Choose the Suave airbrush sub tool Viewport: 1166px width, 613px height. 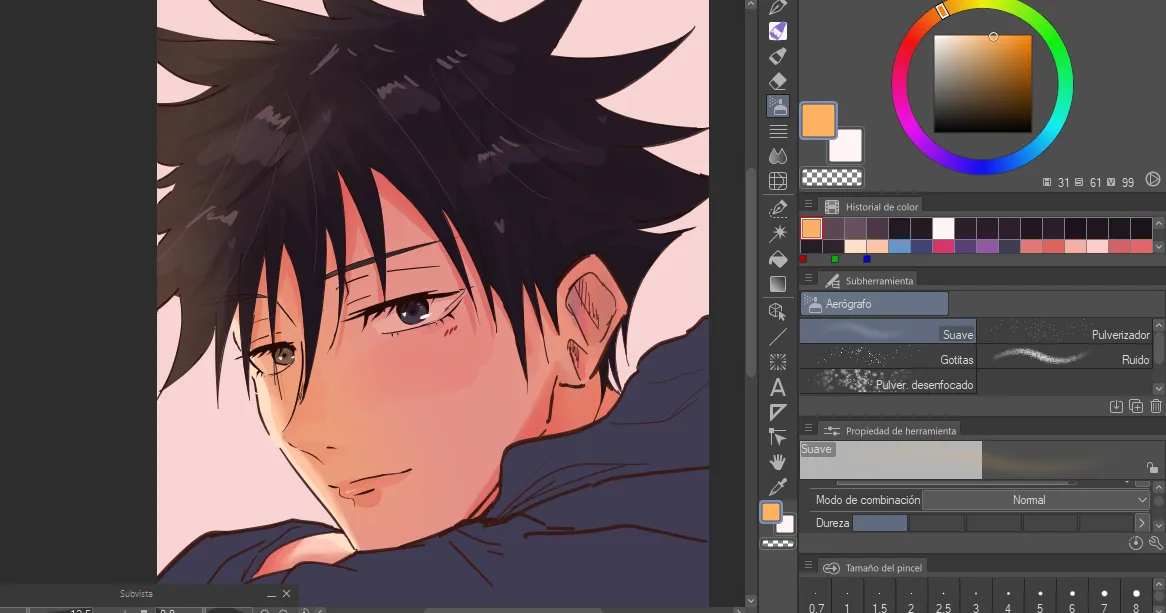(888, 332)
